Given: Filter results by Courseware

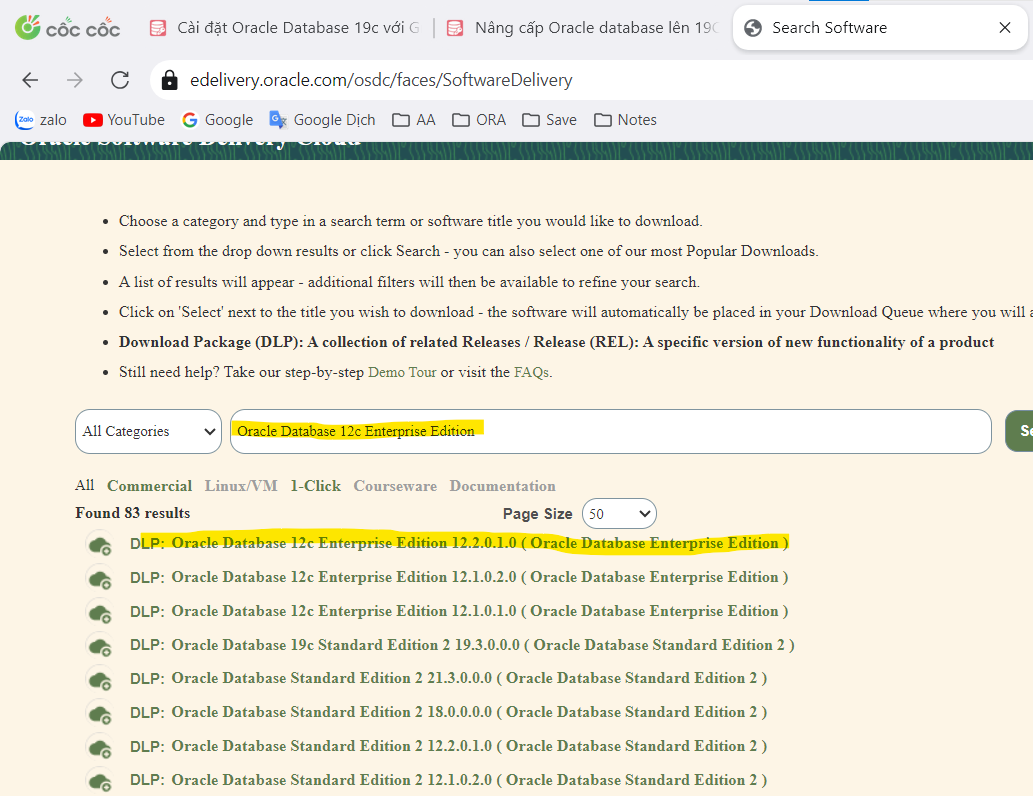Looking at the screenshot, I should [395, 486].
